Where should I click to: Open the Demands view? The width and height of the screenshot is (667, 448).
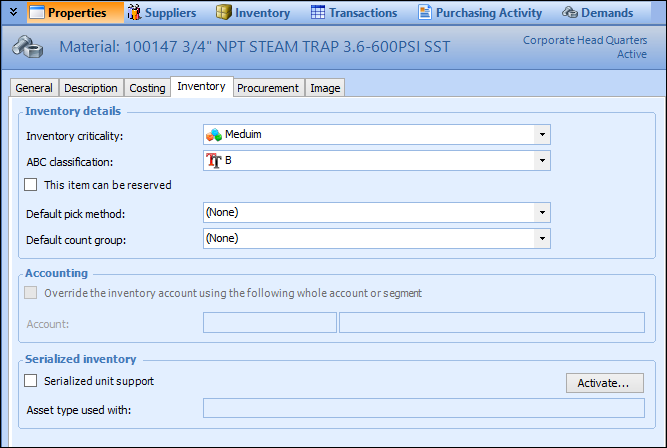[x=598, y=13]
